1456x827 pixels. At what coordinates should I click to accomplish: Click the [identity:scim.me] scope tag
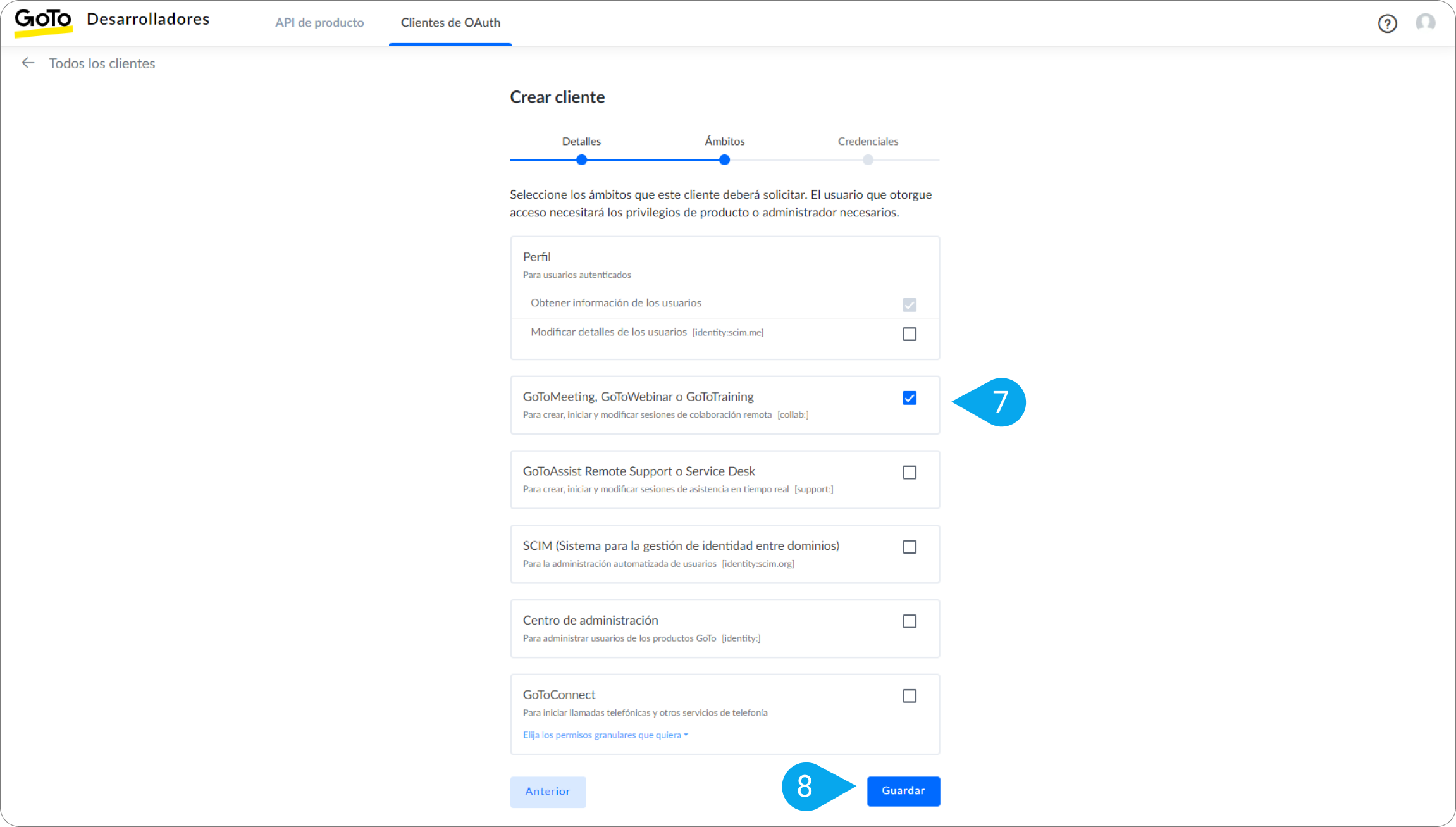(728, 333)
